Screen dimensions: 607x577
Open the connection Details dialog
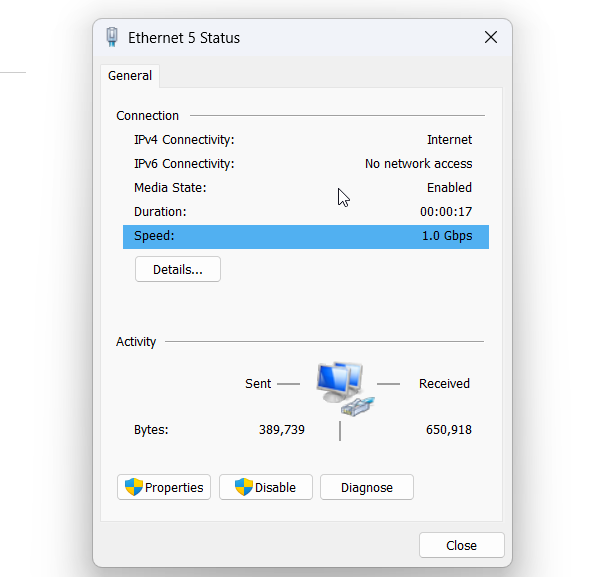(x=178, y=269)
